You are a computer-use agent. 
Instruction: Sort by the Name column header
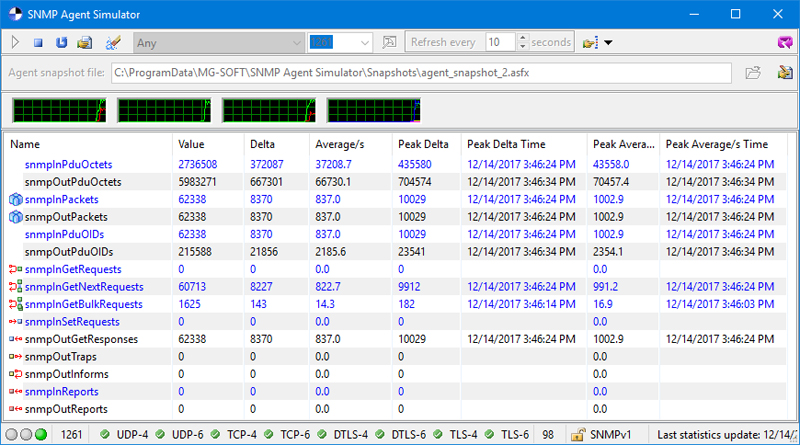(x=88, y=144)
